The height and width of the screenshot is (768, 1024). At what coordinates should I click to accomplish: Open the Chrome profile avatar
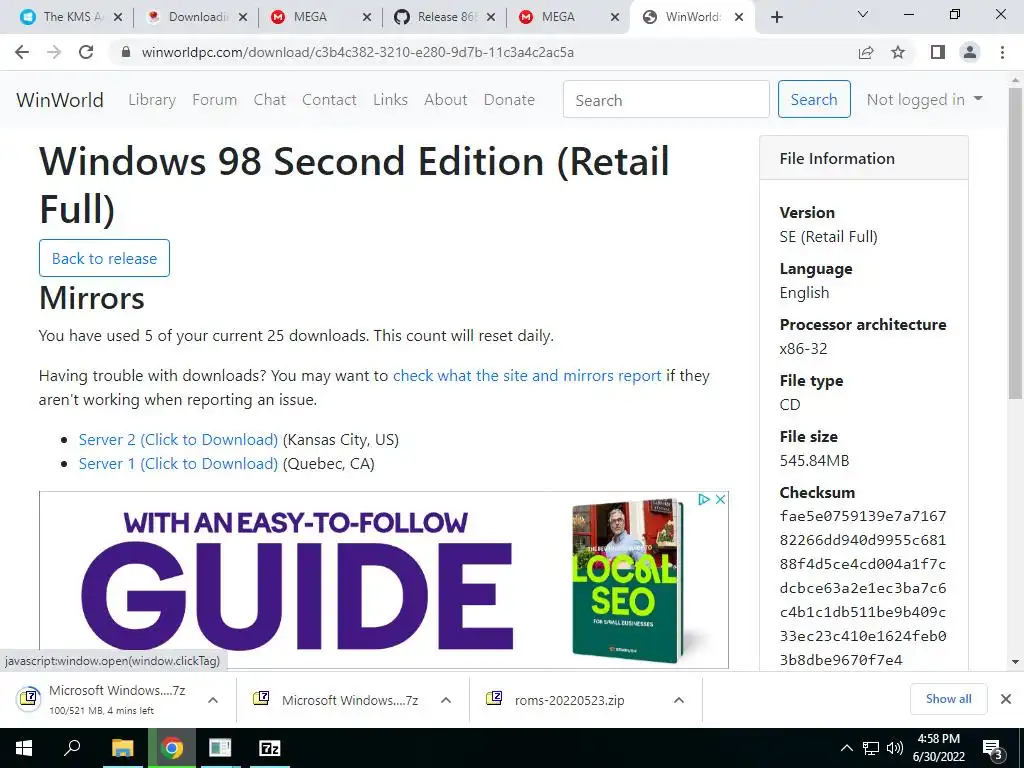pyautogui.click(x=970, y=52)
